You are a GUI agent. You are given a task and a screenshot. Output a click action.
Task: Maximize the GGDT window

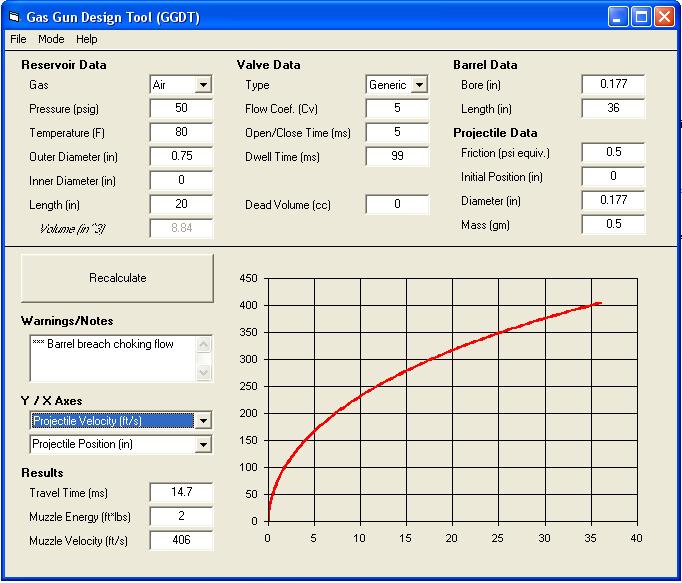[x=641, y=17]
